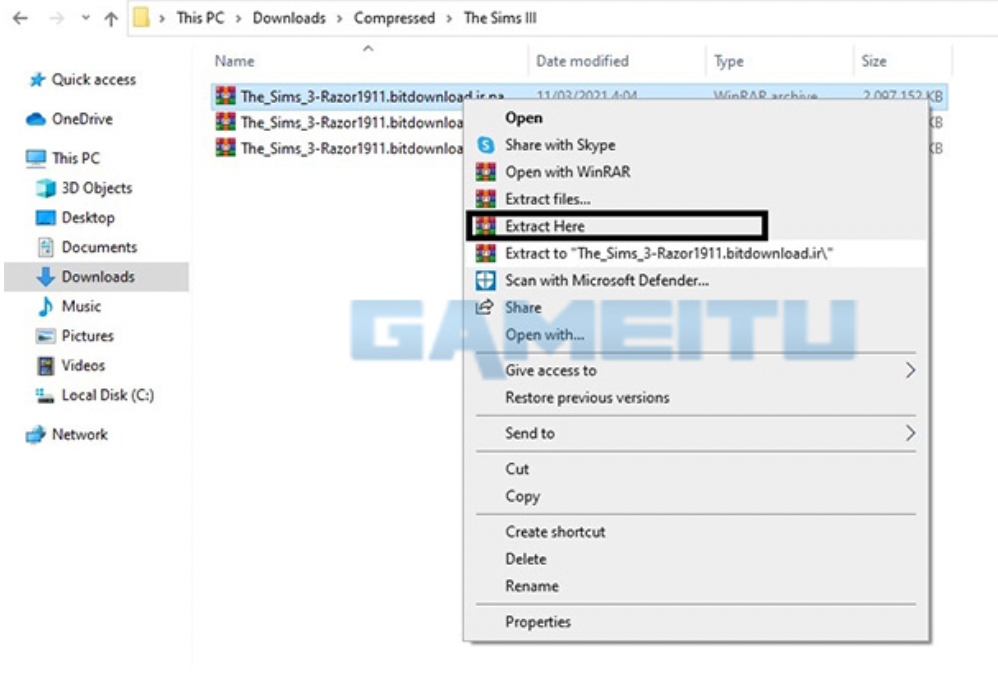Screen dimensions: 998x676
Task: Open 3D Objects folder in sidebar
Action: point(97,188)
